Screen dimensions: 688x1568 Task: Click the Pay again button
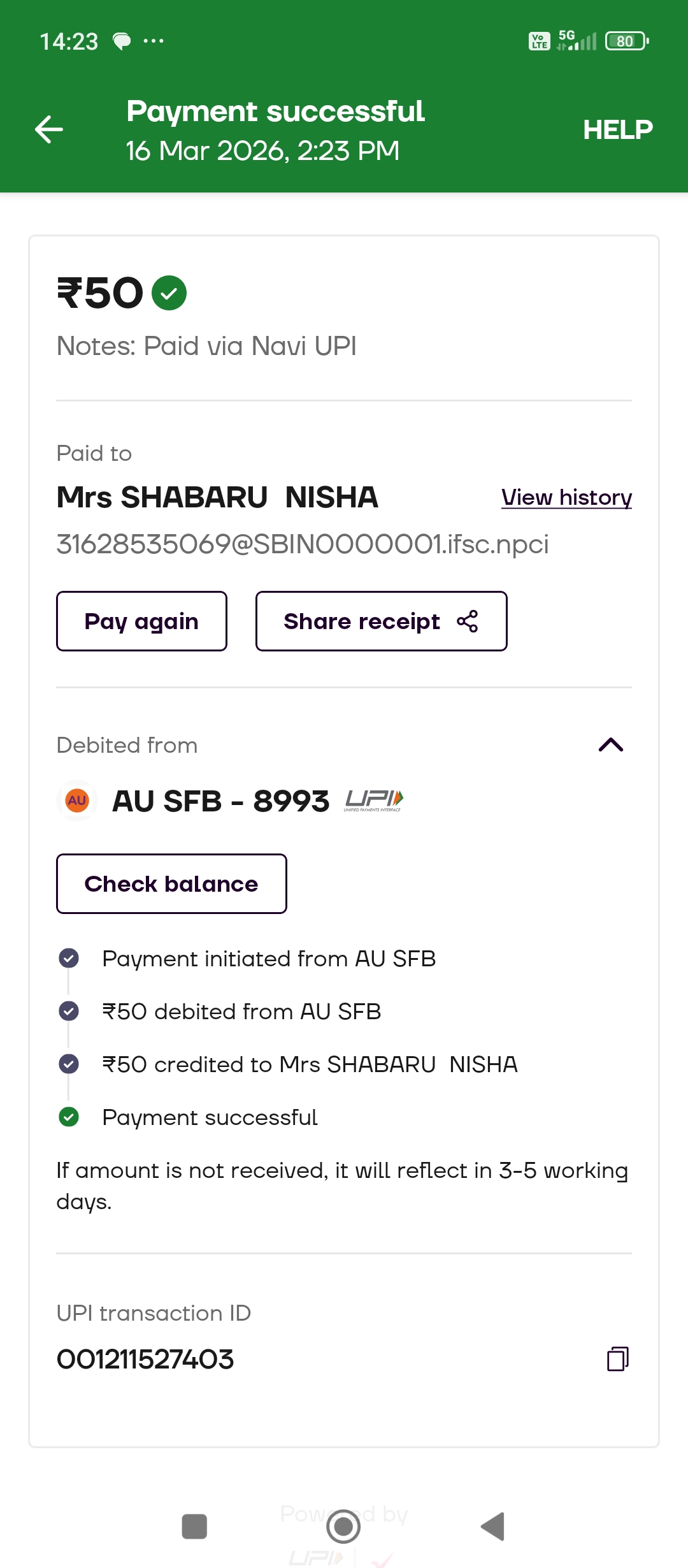[x=141, y=621]
